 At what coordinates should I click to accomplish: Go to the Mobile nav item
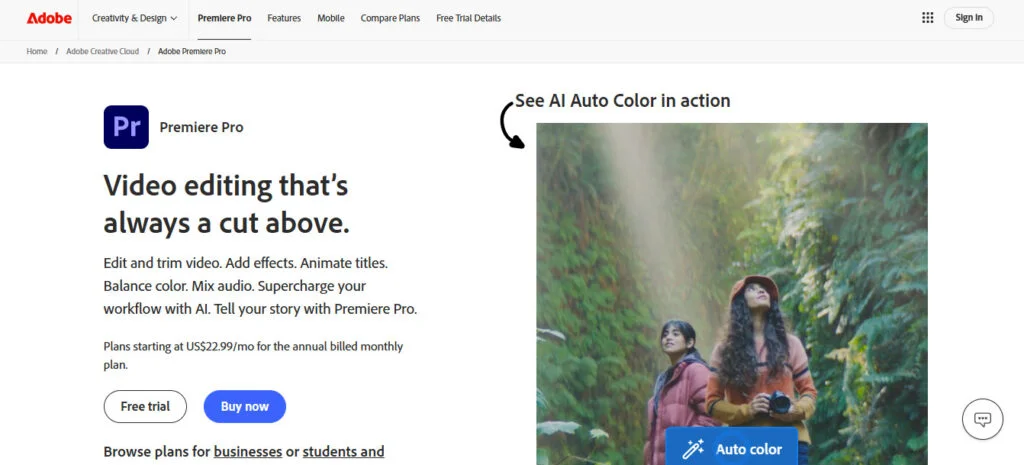click(331, 18)
